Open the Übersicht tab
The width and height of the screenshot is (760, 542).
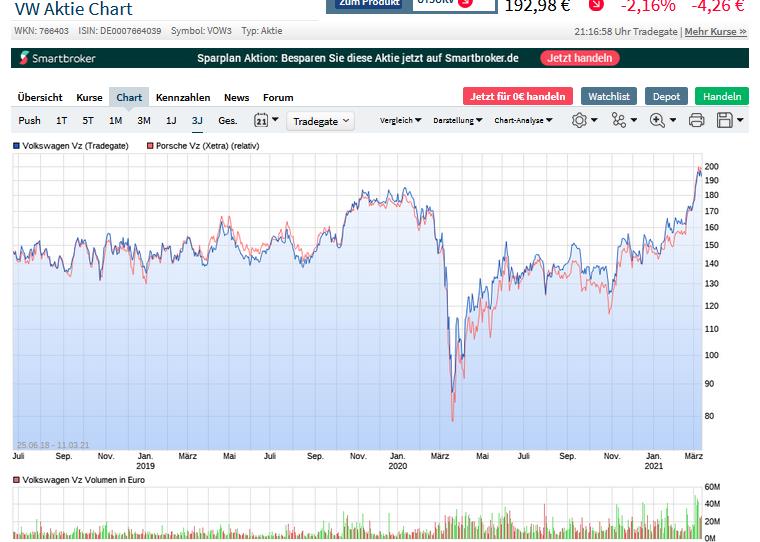pyautogui.click(x=40, y=97)
